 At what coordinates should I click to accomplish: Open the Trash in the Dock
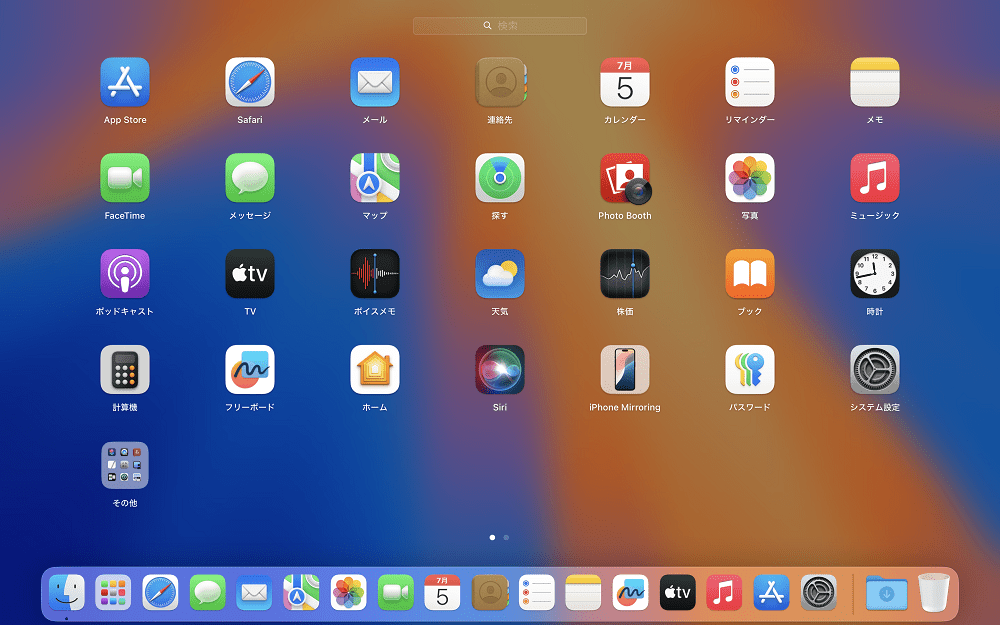tap(934, 592)
